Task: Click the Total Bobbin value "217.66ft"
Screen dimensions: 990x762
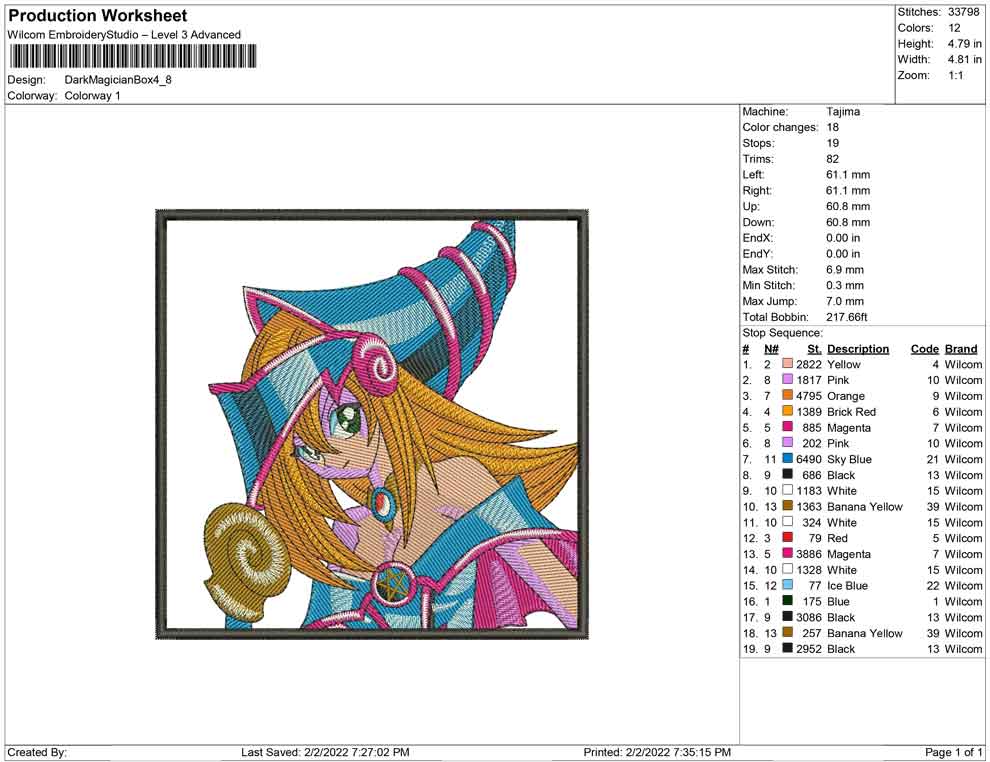Action: [x=847, y=316]
